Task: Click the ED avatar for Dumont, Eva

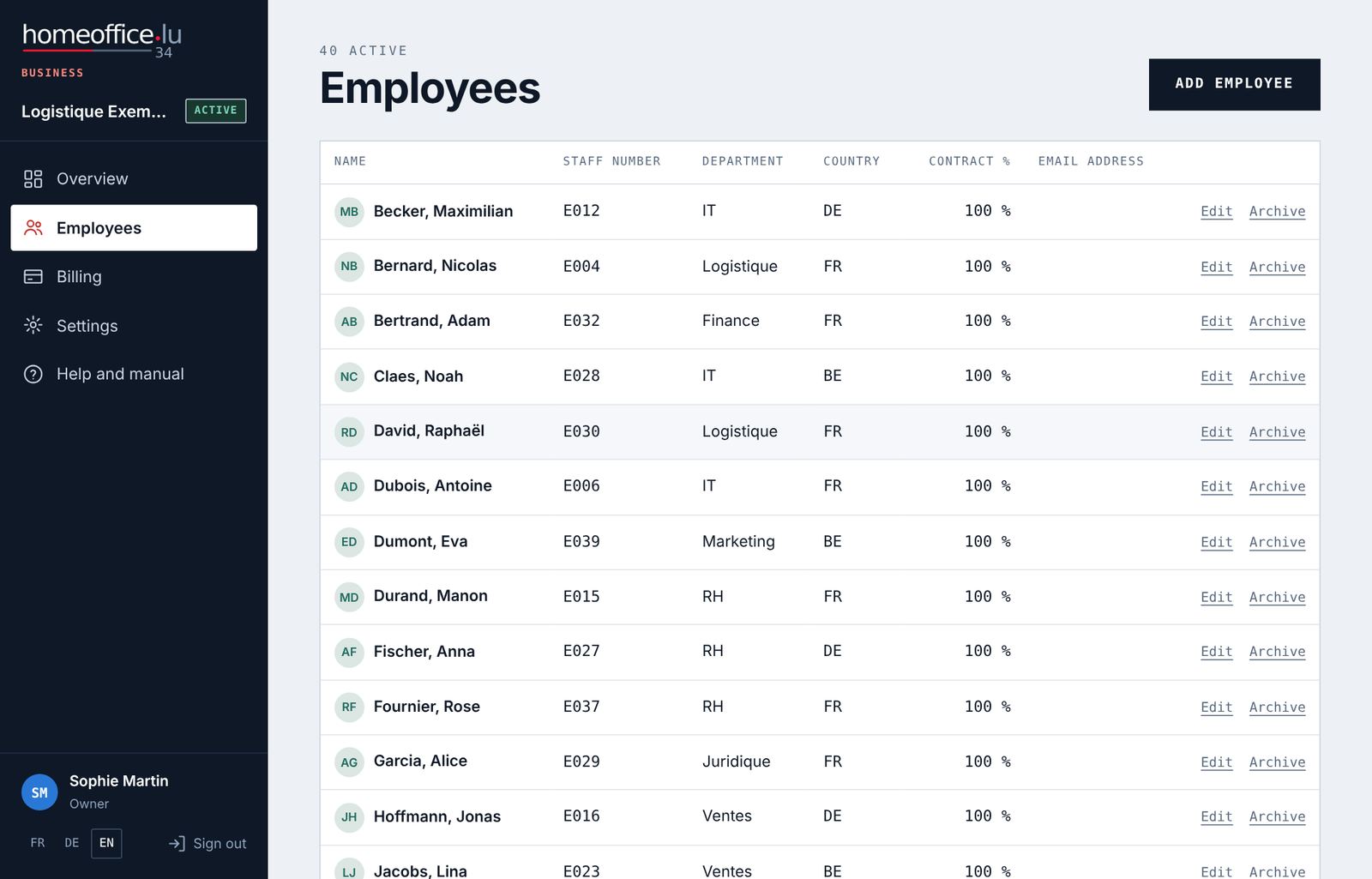Action: pyautogui.click(x=349, y=542)
